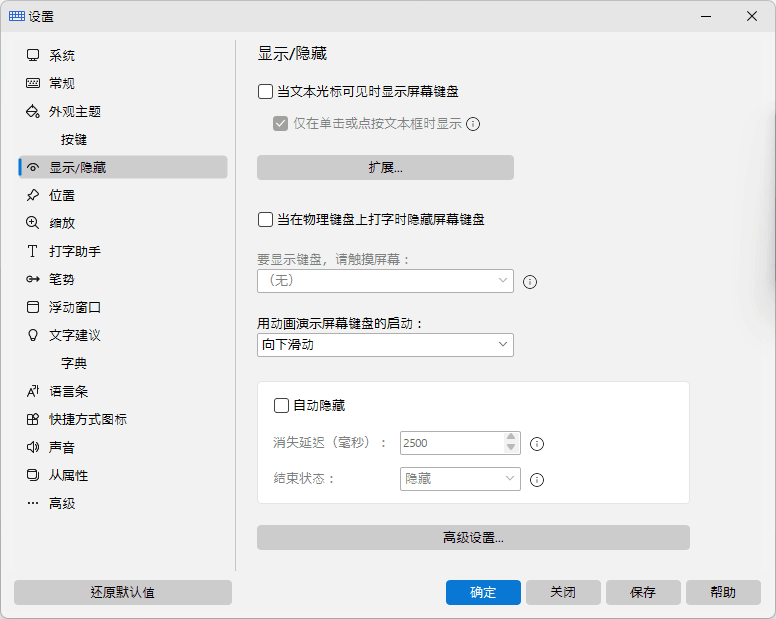This screenshot has width=776, height=619.
Task: Enable 当文本光标可见时显示屏幕键盘 checkbox
Action: 265,92
